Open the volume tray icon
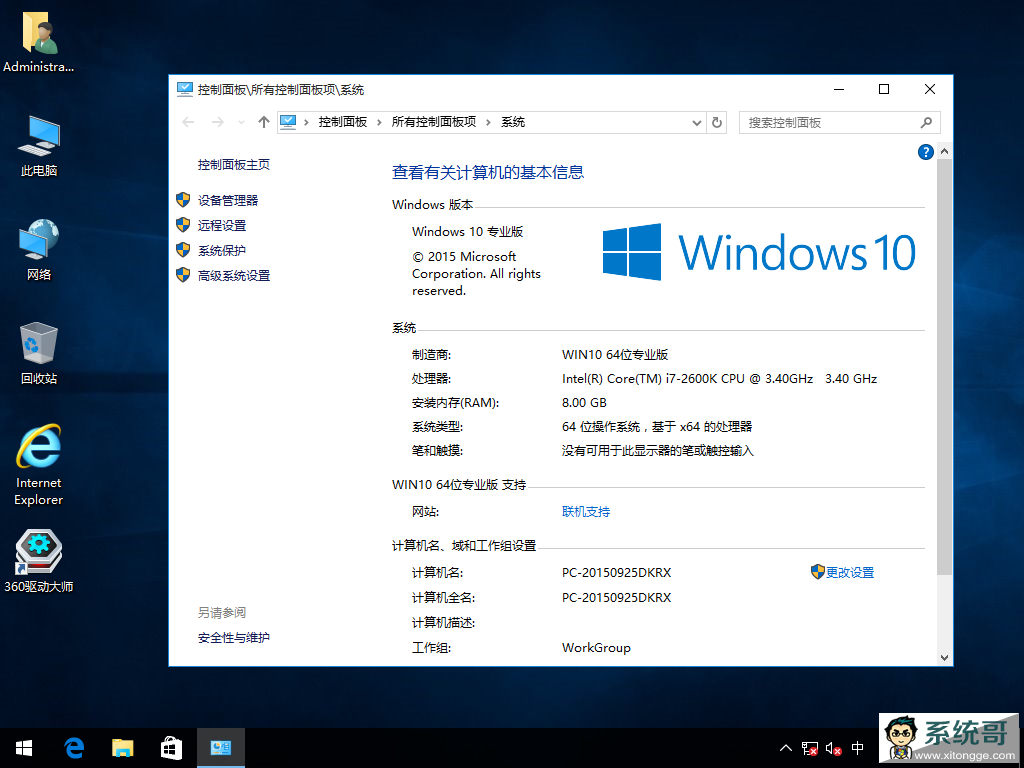1024x768 pixels. coord(833,748)
